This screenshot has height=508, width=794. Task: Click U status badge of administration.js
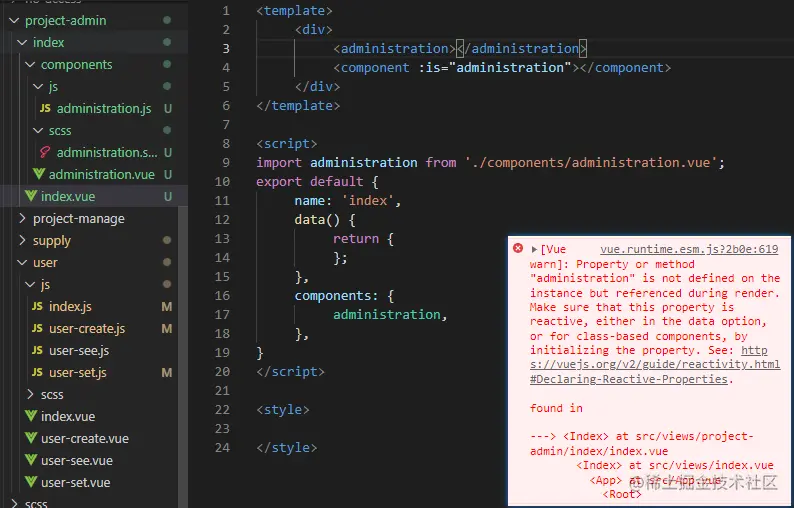pyautogui.click(x=168, y=108)
